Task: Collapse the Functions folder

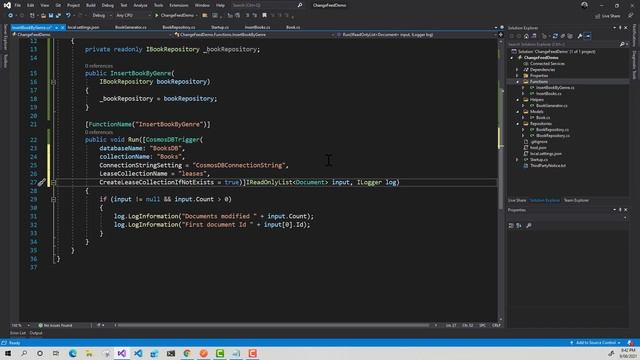Action: pos(518,82)
